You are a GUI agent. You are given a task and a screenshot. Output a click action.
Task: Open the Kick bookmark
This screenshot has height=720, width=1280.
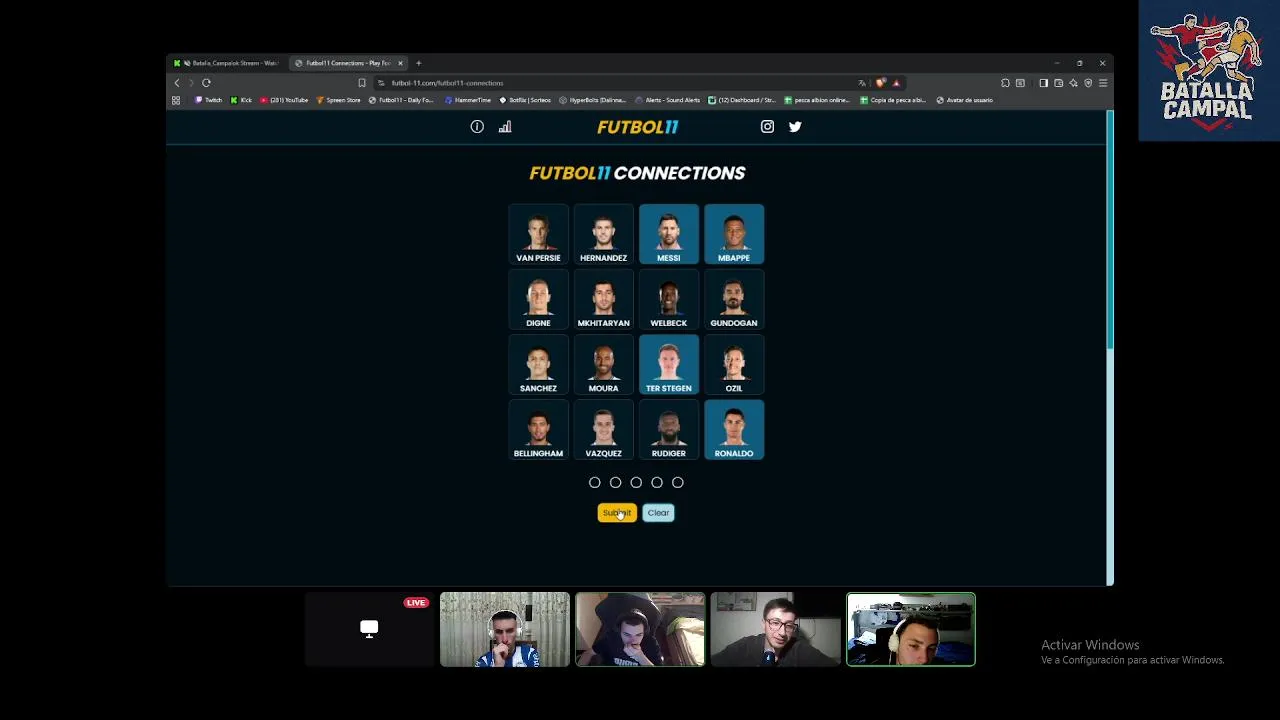pyautogui.click(x=241, y=100)
